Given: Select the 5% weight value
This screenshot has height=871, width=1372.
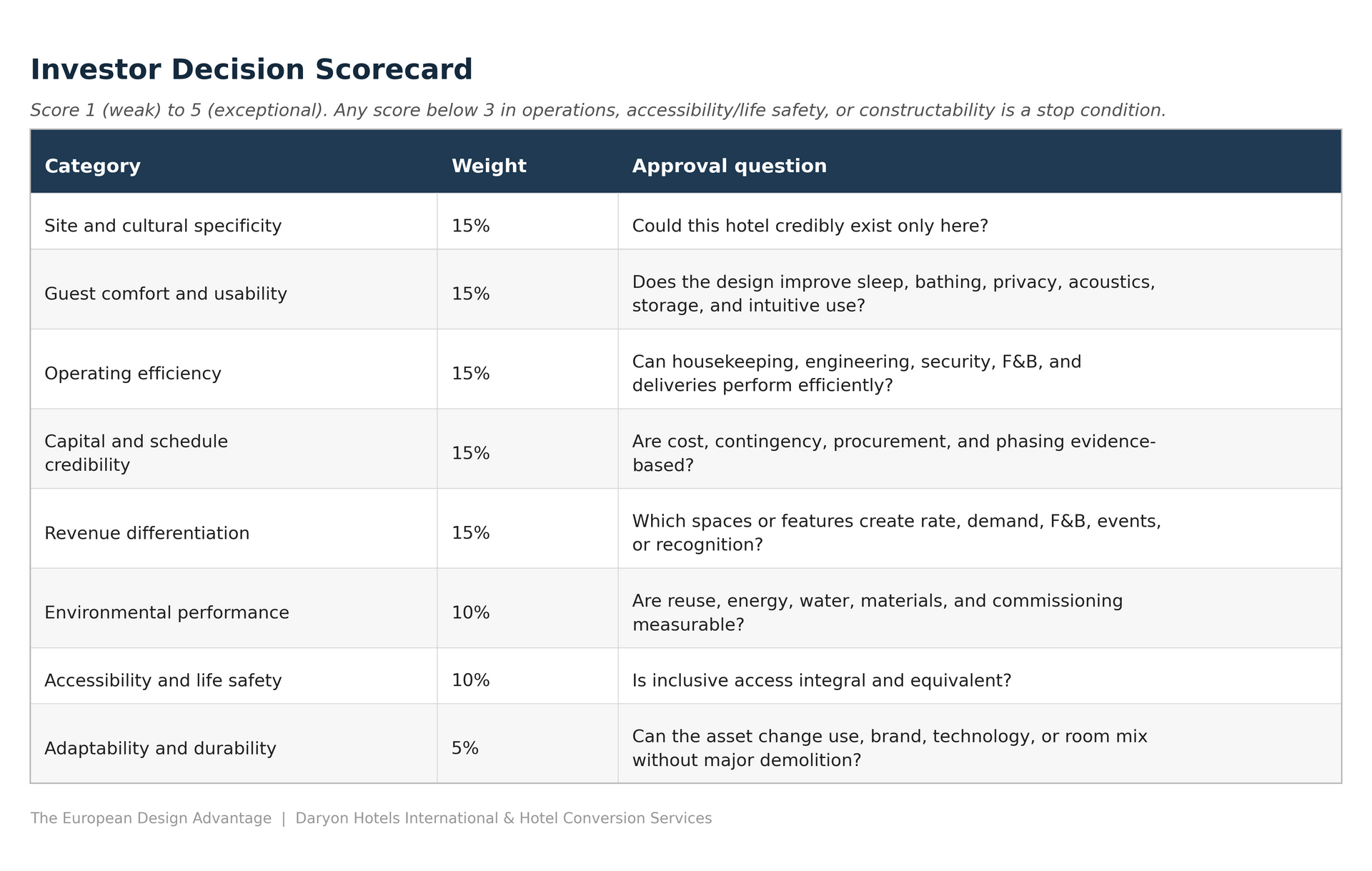Looking at the screenshot, I should (x=465, y=748).
